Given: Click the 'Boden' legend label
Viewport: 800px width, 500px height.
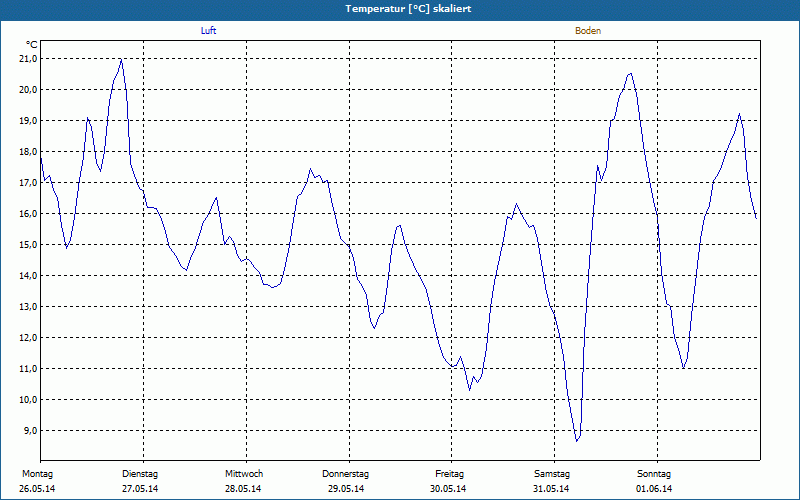Looking at the screenshot, I should pos(588,31).
